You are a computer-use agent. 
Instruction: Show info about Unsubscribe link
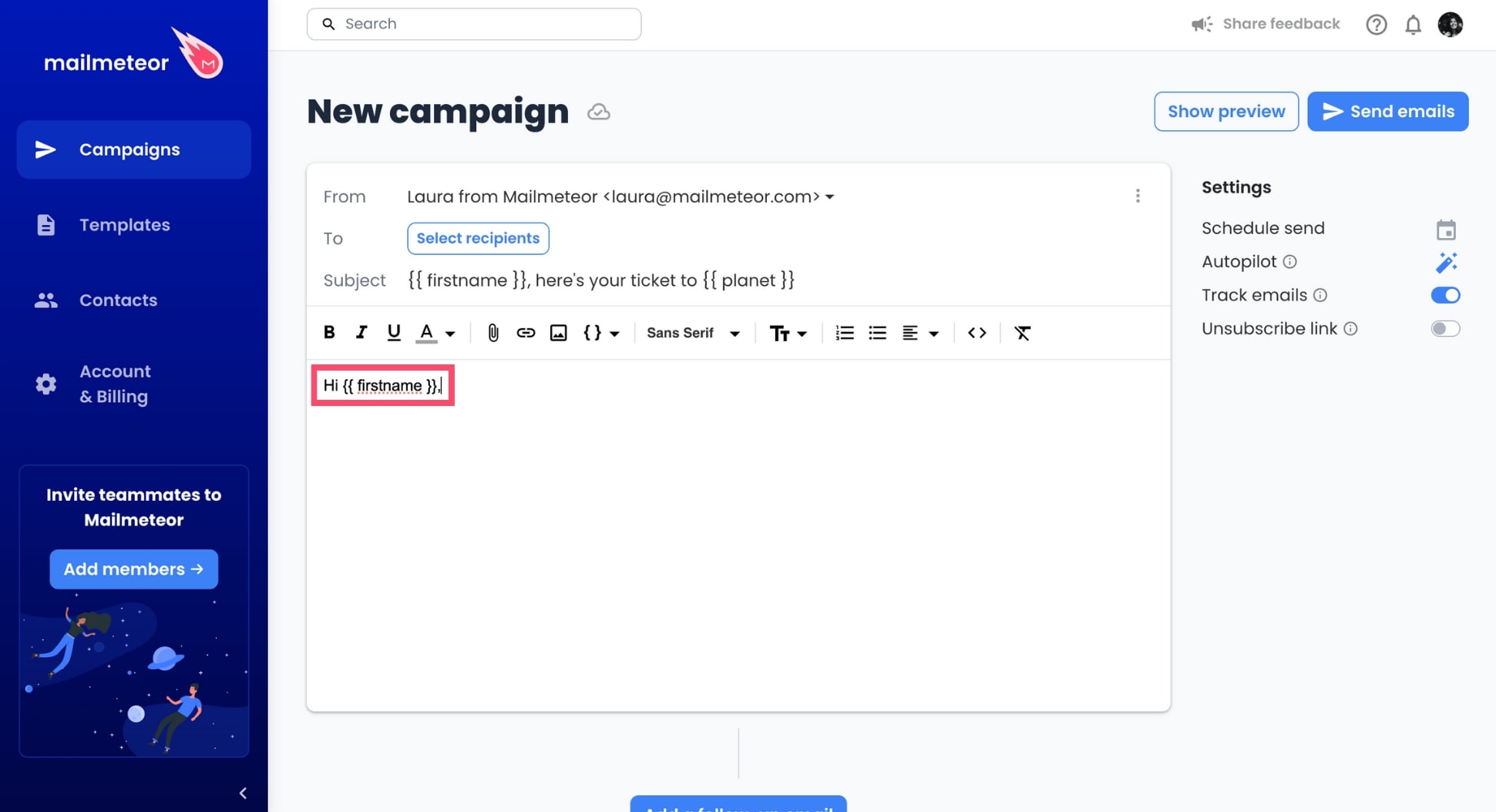tap(1350, 329)
